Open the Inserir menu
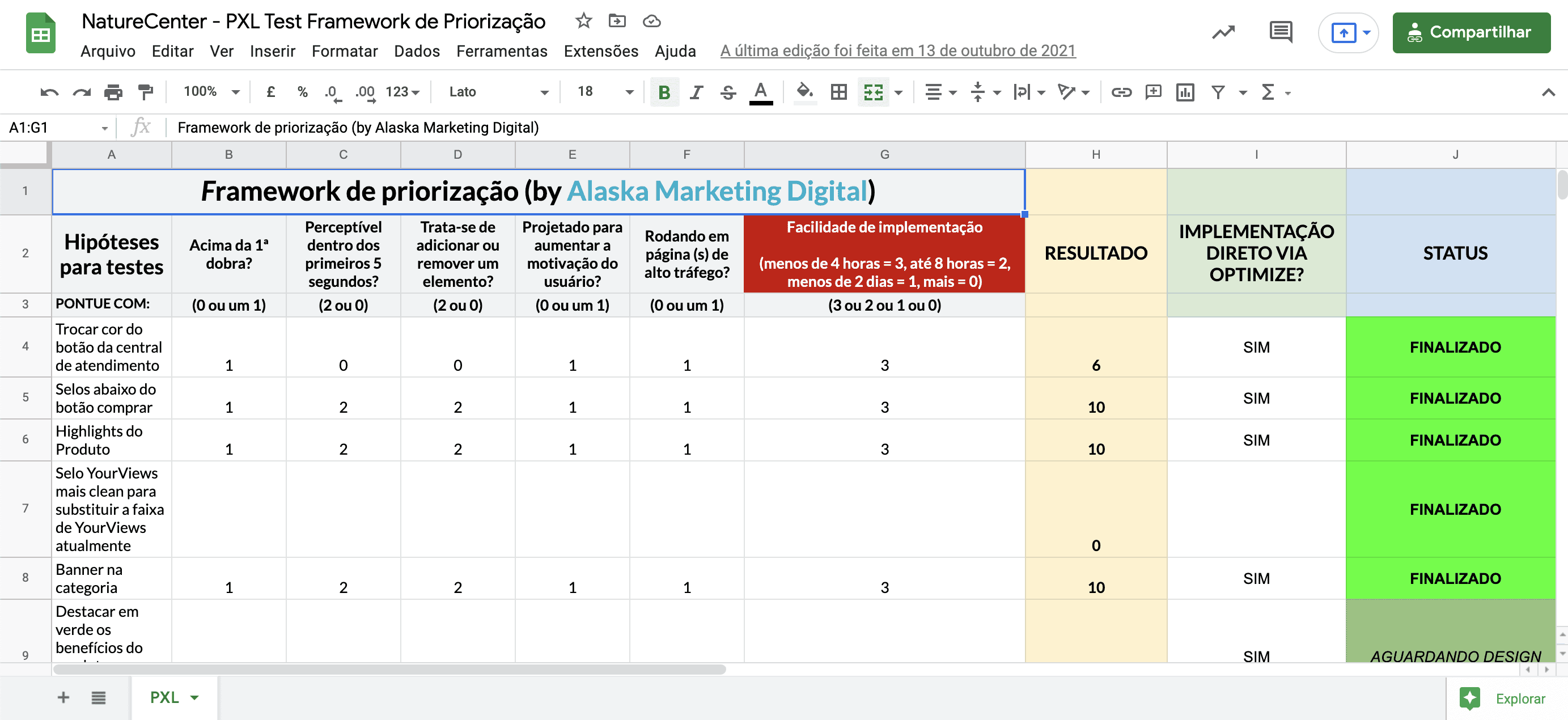Screen dimensions: 1568x720 coord(273,51)
